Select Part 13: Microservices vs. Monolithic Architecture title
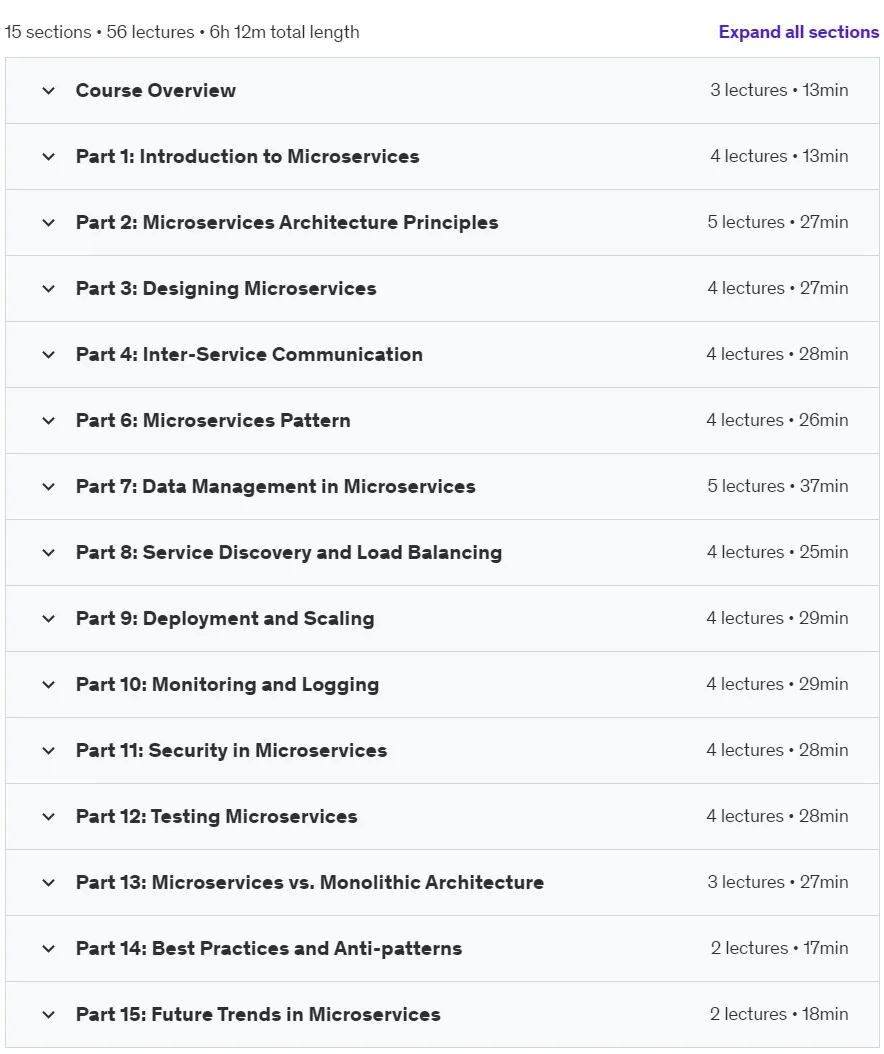This screenshot has height=1054, width=884. pyautogui.click(x=310, y=882)
